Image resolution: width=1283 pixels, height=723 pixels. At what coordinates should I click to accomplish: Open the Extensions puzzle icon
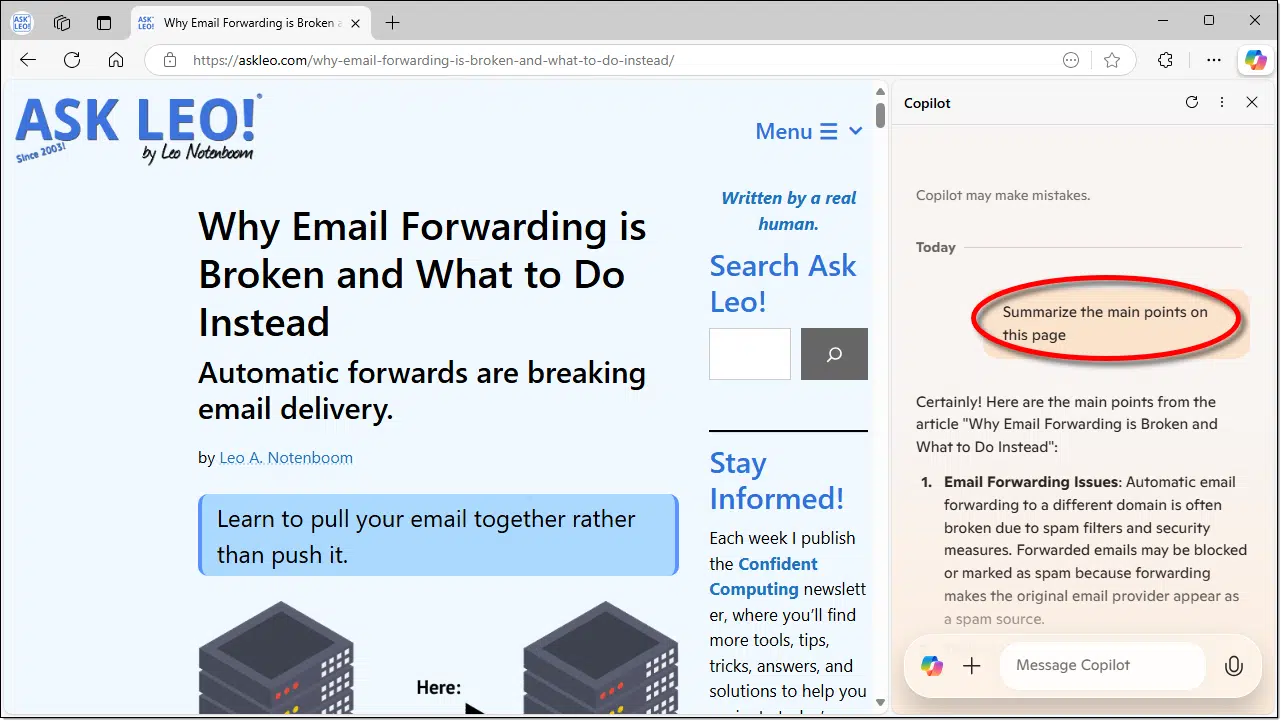(1165, 60)
